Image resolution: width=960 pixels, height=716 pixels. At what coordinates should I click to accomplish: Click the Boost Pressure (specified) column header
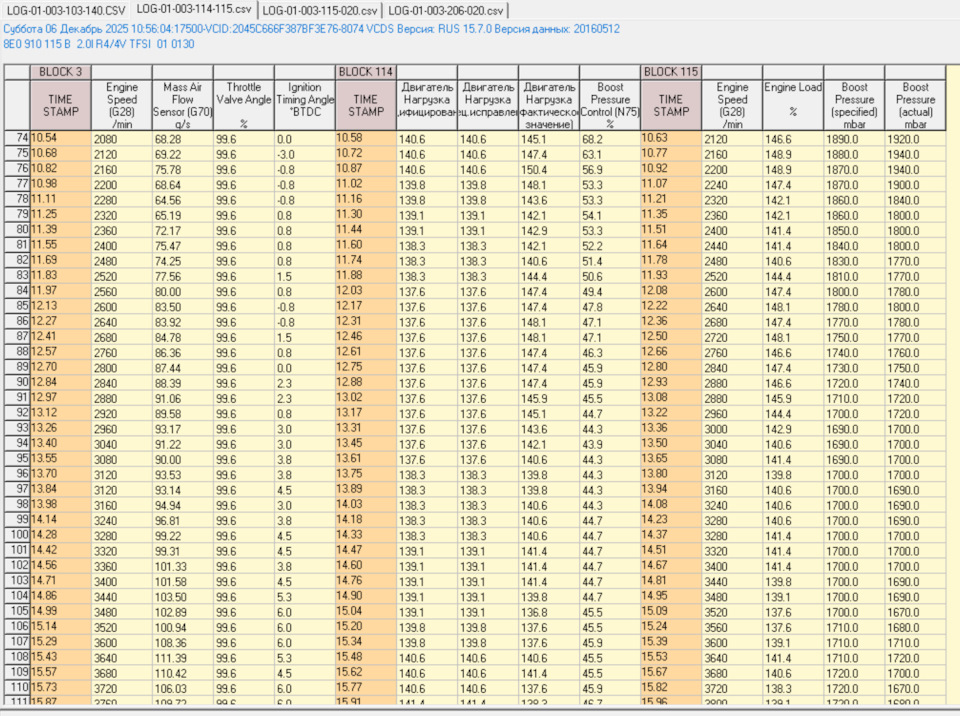tap(854, 105)
